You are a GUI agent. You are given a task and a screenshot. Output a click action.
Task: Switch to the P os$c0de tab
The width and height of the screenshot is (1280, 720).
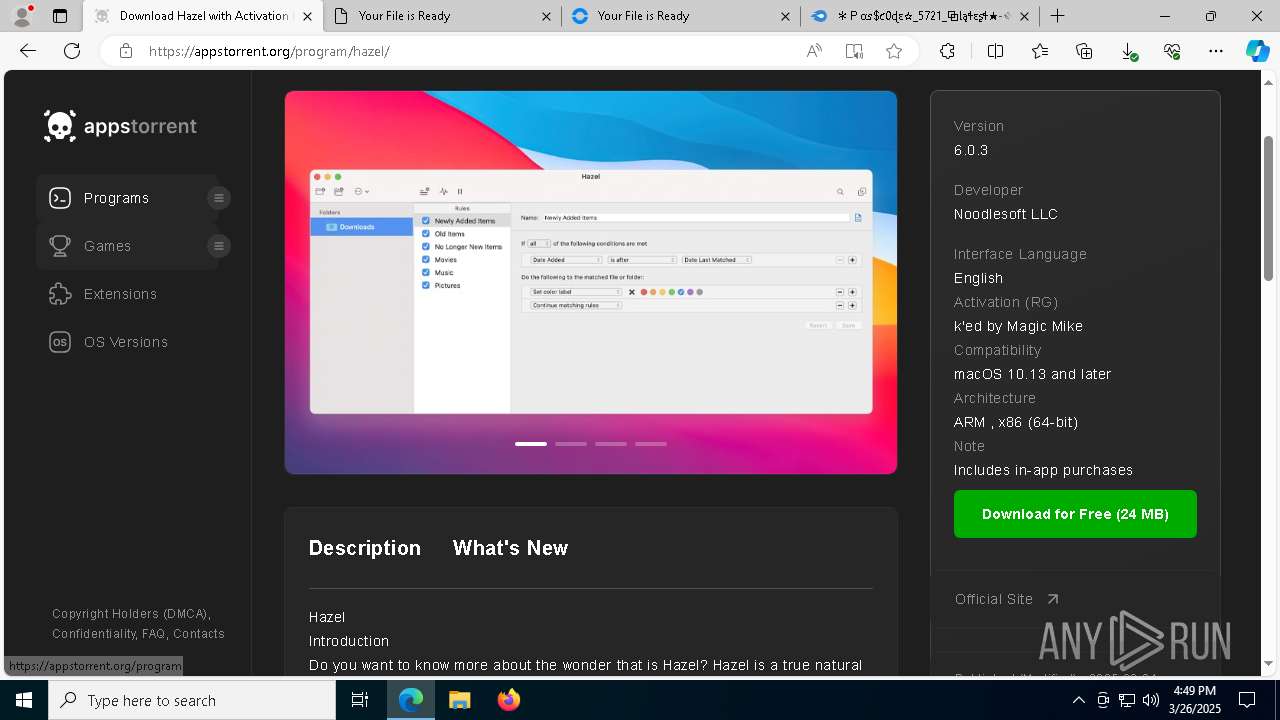pos(920,16)
